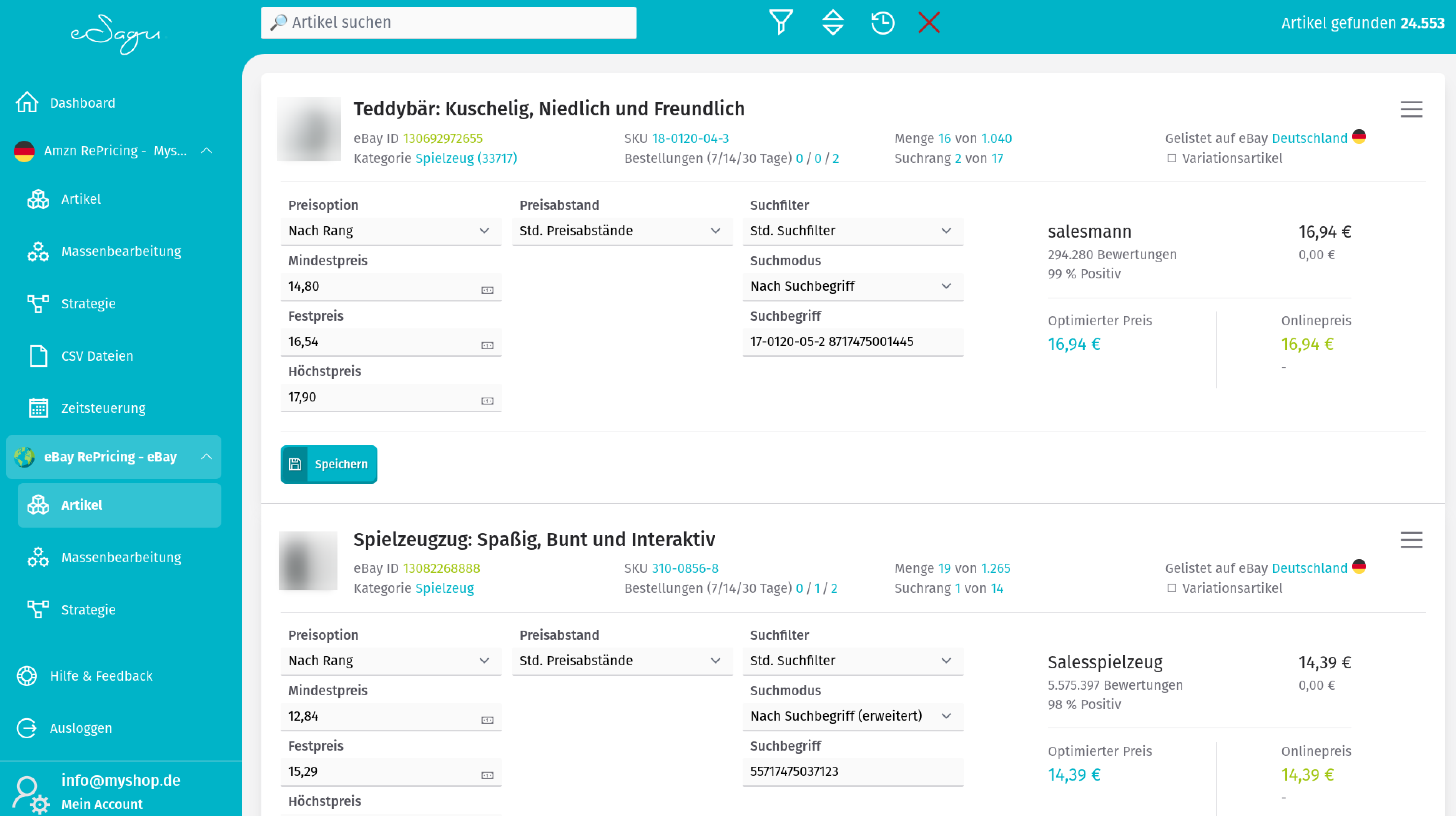The image size is (1456, 816).
Task: Open CSV Dateien in sidebar
Action: (x=81, y=356)
